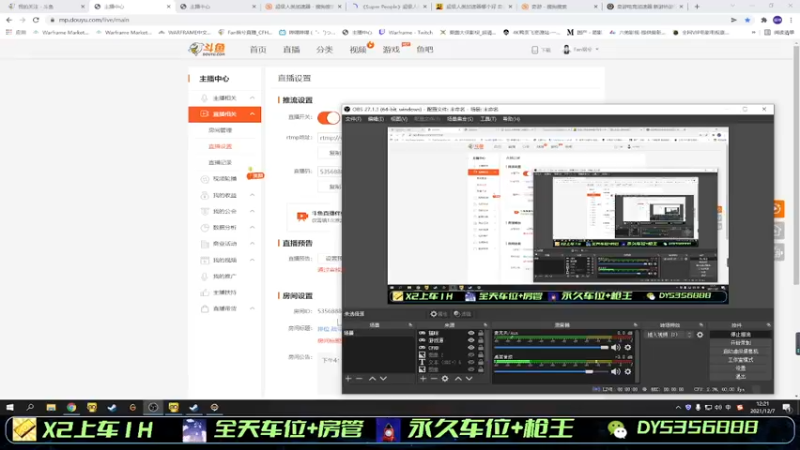Remove the selected scene in OBS
The image size is (800, 450).
pos(359,379)
